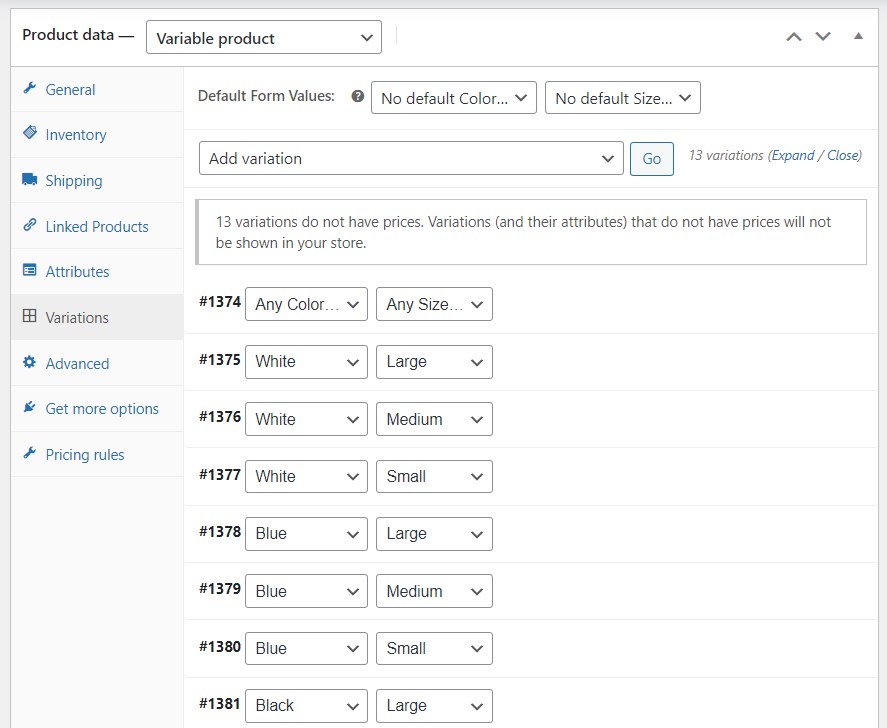Move Product data panel up
The width and height of the screenshot is (887, 728).
[x=794, y=37]
